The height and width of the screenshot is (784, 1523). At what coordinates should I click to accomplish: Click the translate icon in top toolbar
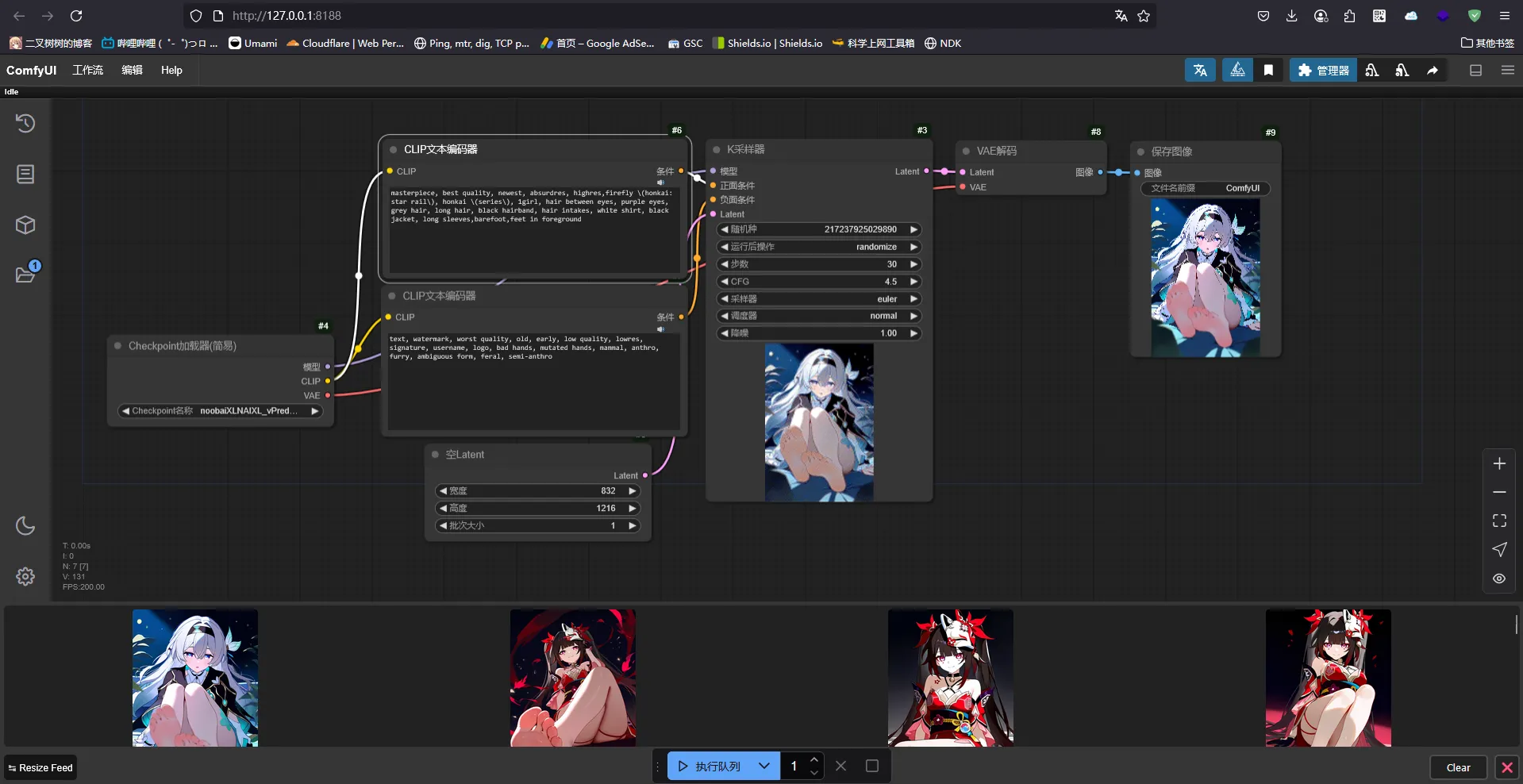click(x=1200, y=71)
